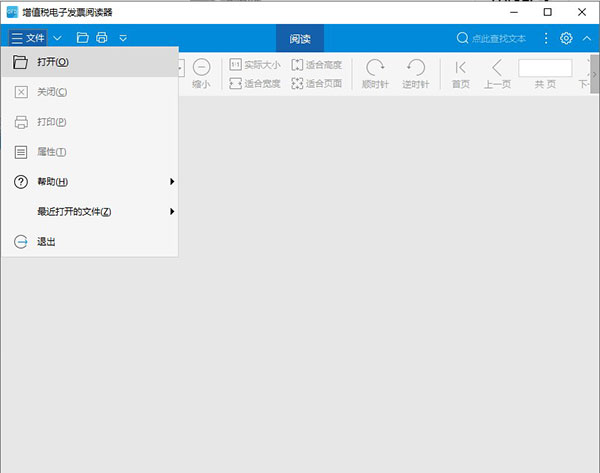Click the 缩小 zoom out icon

point(201,73)
